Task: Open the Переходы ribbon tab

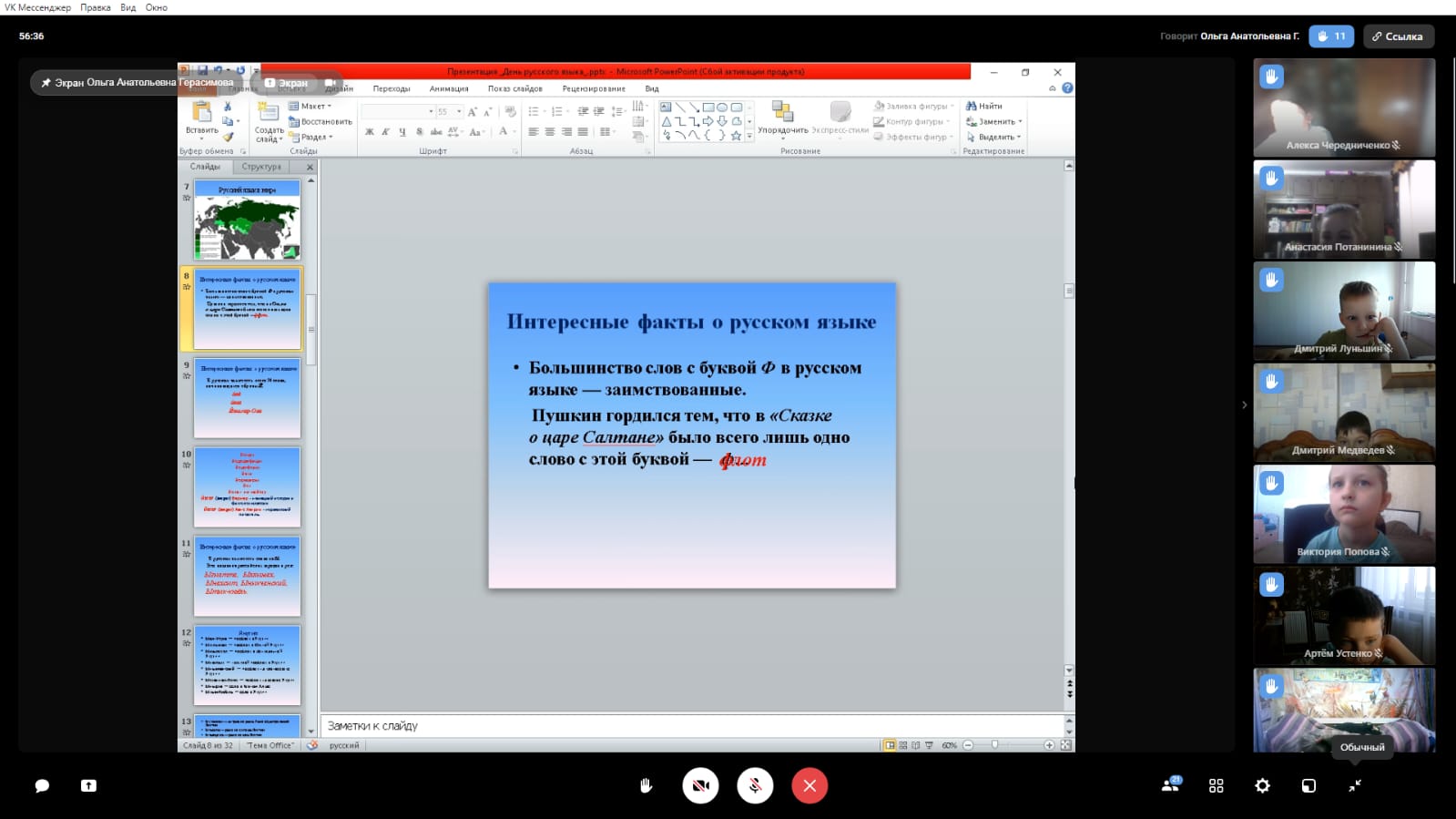Action: pos(392,88)
